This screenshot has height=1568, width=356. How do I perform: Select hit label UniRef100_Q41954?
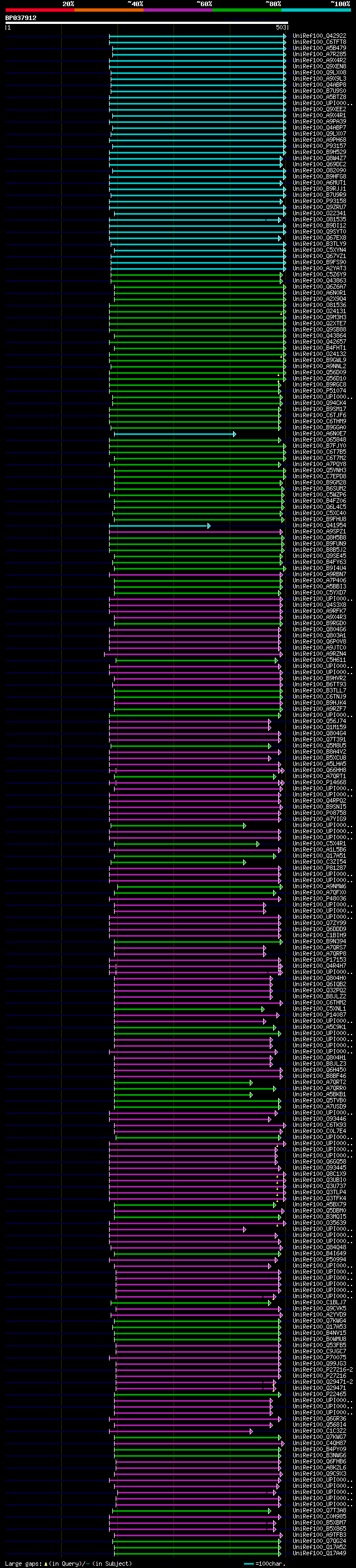pyautogui.click(x=319, y=526)
